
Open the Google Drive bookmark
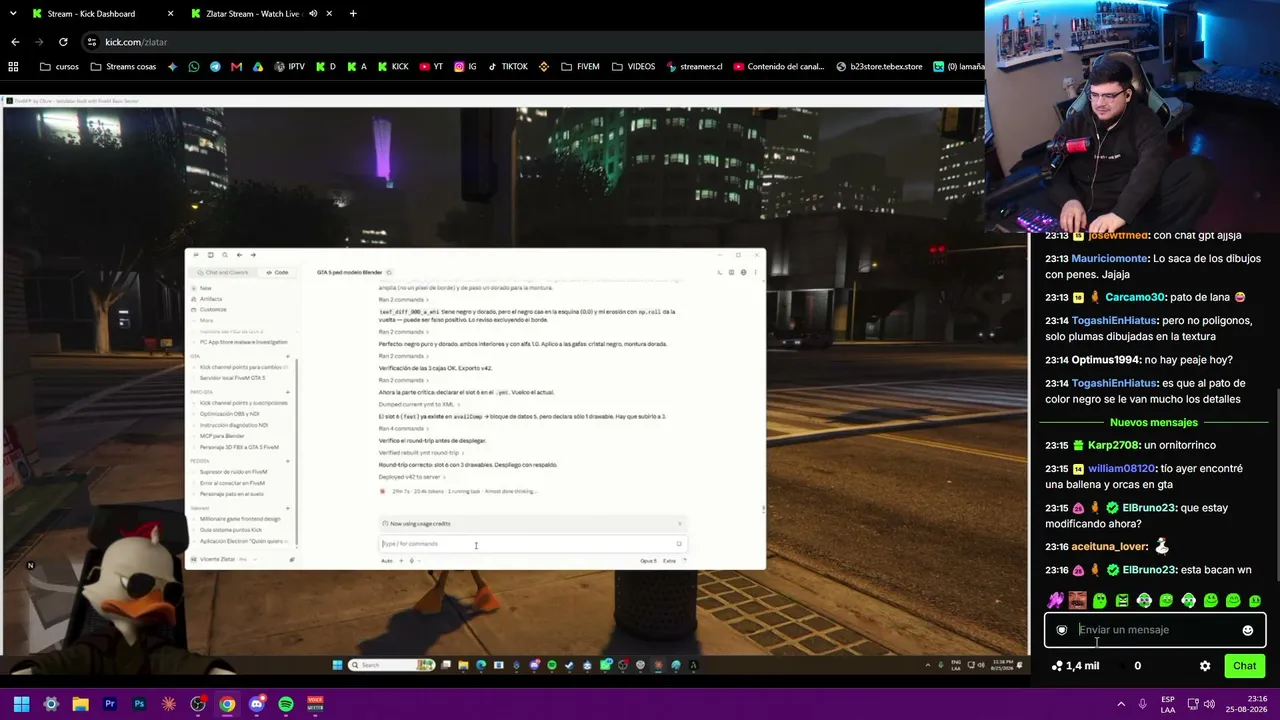coord(258,67)
